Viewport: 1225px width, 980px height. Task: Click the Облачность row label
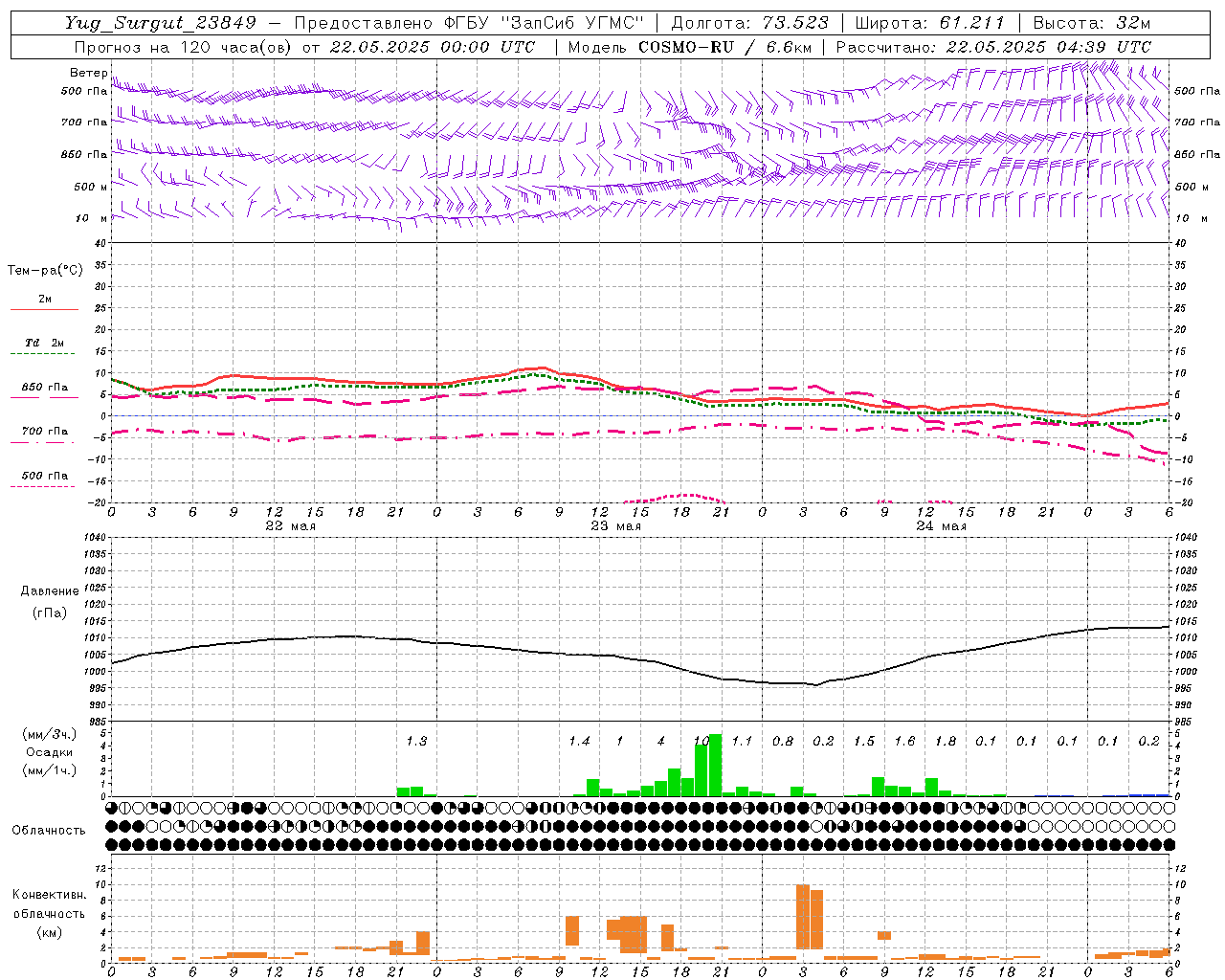(49, 831)
